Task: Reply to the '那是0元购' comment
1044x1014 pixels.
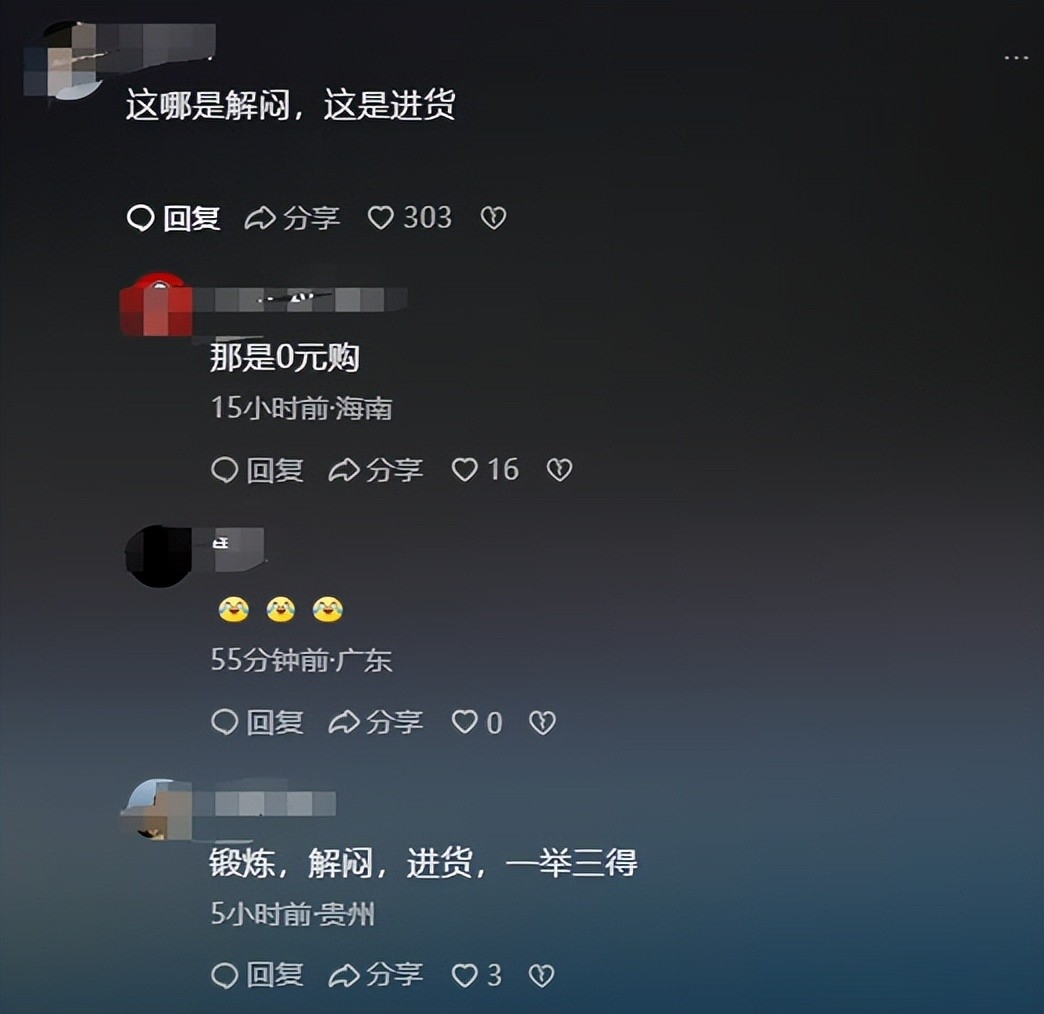Action: pos(257,470)
